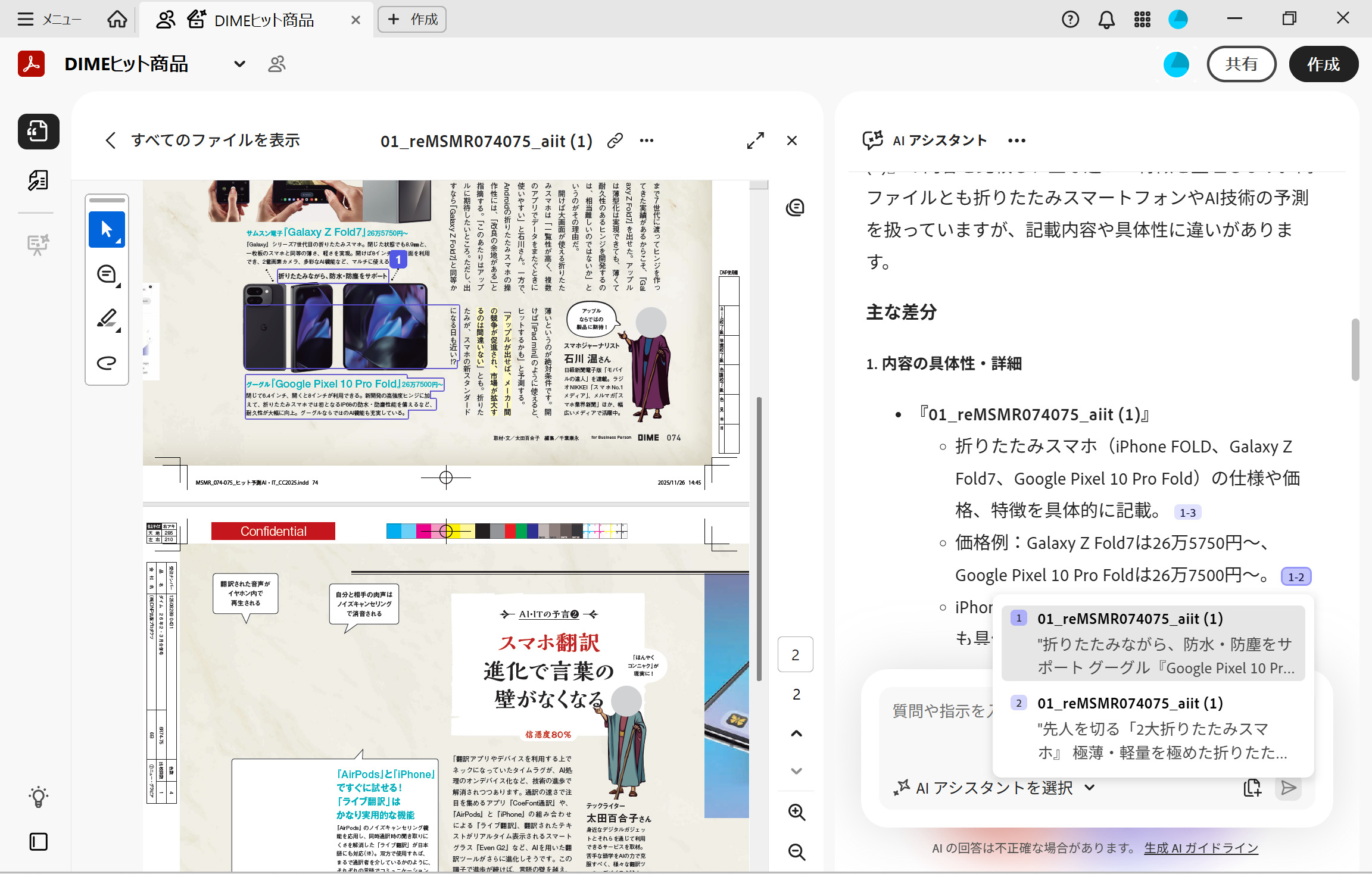The height and width of the screenshot is (874, 1372).
Task: Click the zoom in magnifier icon
Action: click(x=796, y=812)
